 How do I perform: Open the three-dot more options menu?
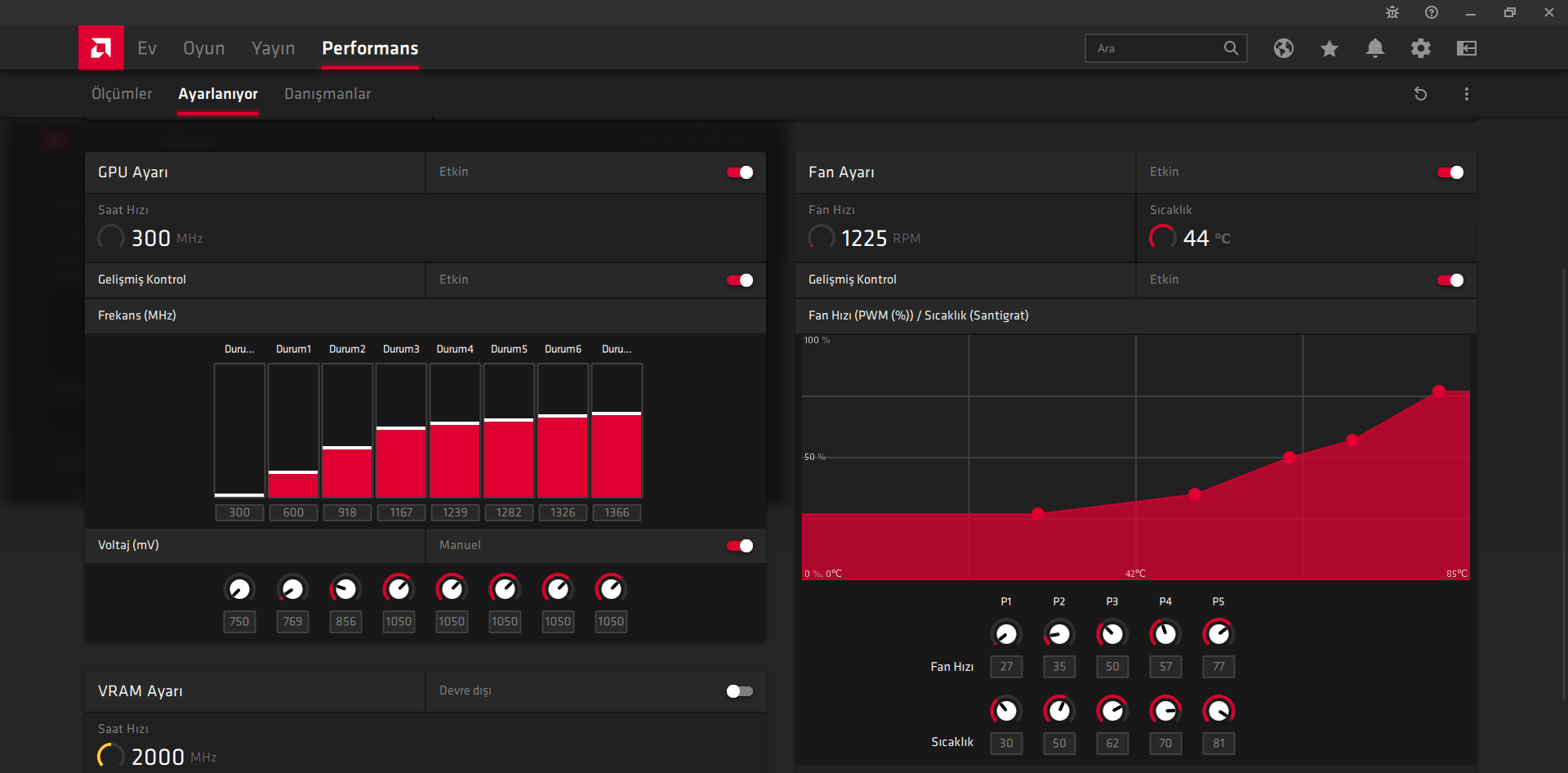(1467, 94)
